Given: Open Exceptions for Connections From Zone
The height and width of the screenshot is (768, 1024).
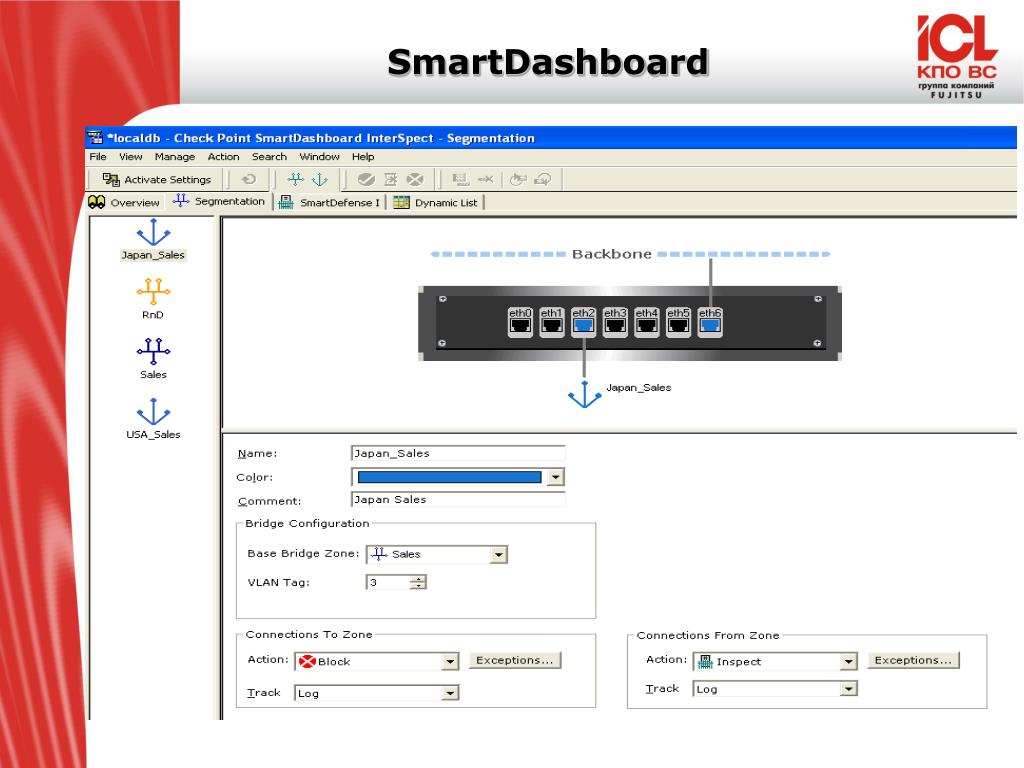Looking at the screenshot, I should click(x=913, y=660).
